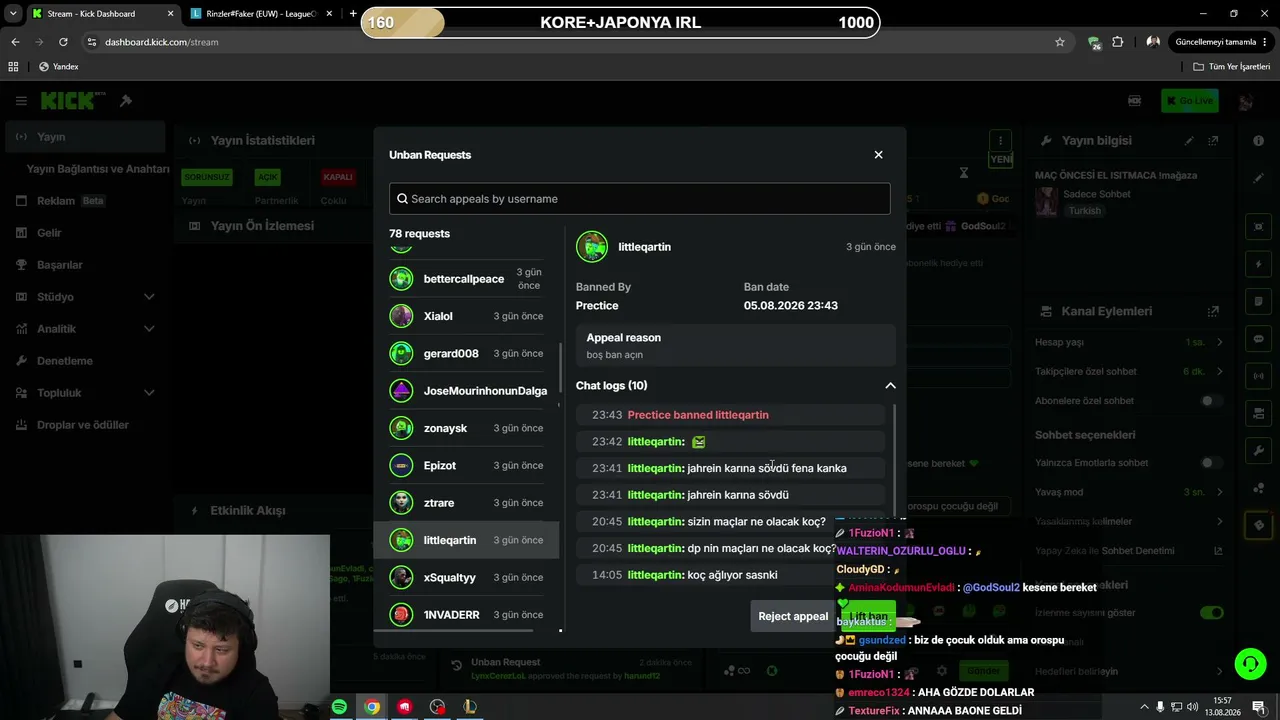Image resolution: width=1280 pixels, height=720 pixels.
Task: Open Yayın Bağlantısı ve Anahtarı page
Action: 98,169
